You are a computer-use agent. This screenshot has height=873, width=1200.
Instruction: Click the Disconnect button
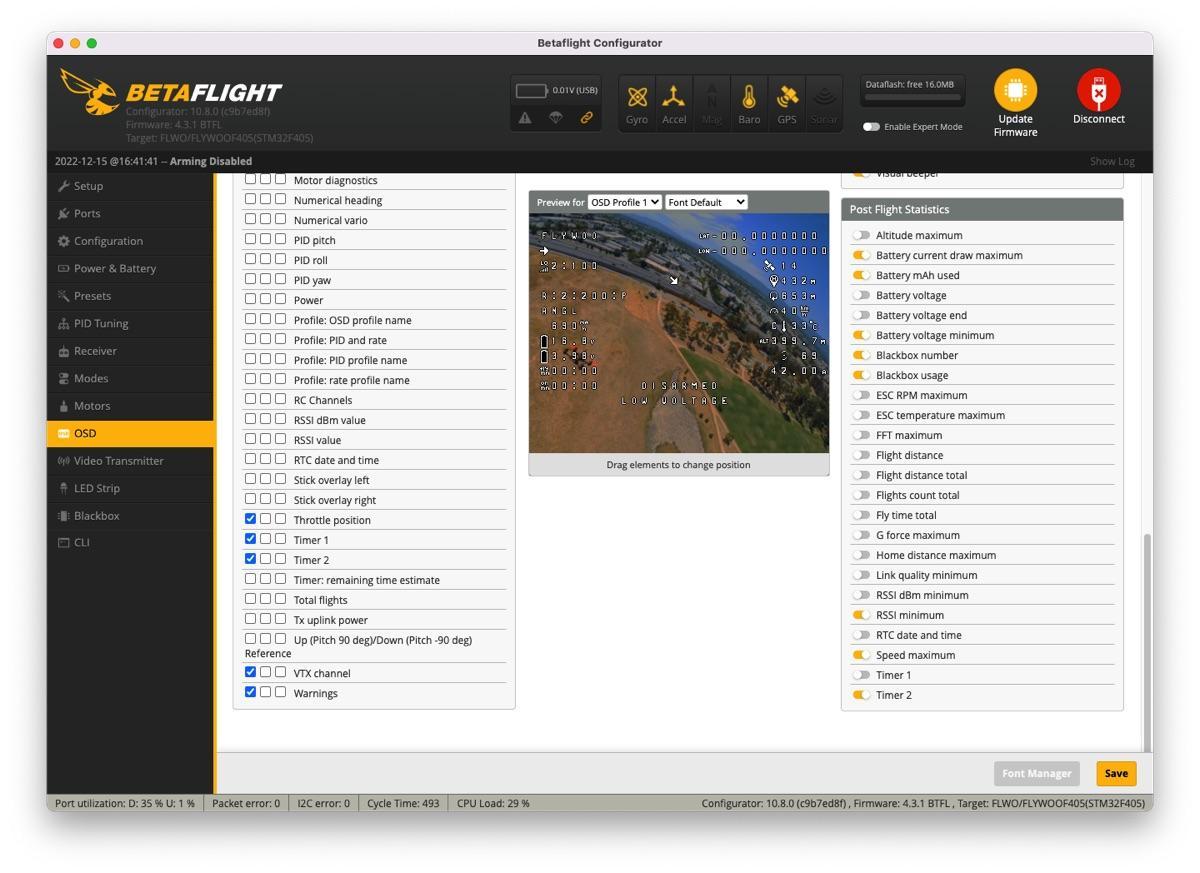click(x=1098, y=98)
